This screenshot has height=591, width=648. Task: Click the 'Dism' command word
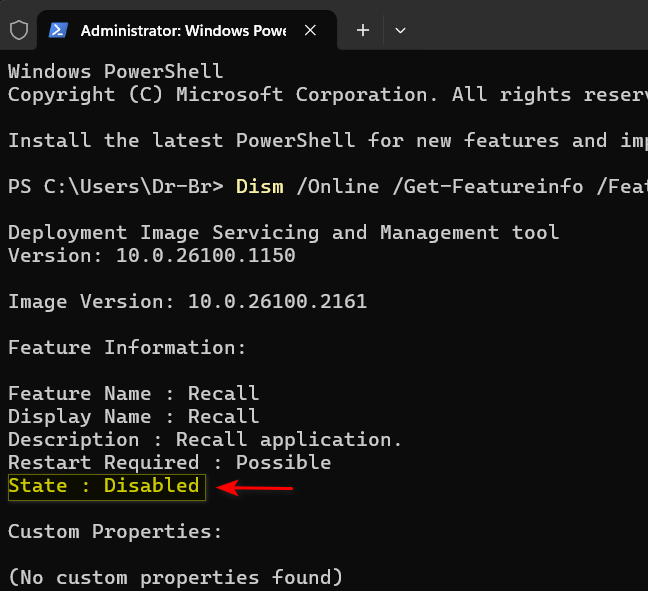click(x=260, y=187)
